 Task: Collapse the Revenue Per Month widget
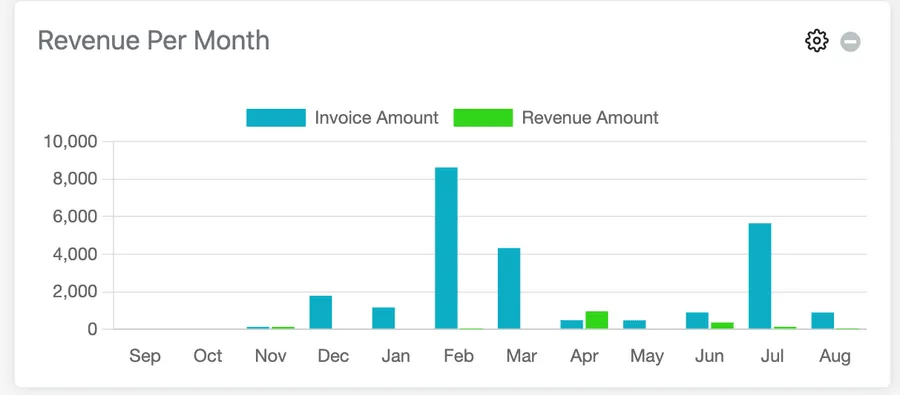point(850,42)
